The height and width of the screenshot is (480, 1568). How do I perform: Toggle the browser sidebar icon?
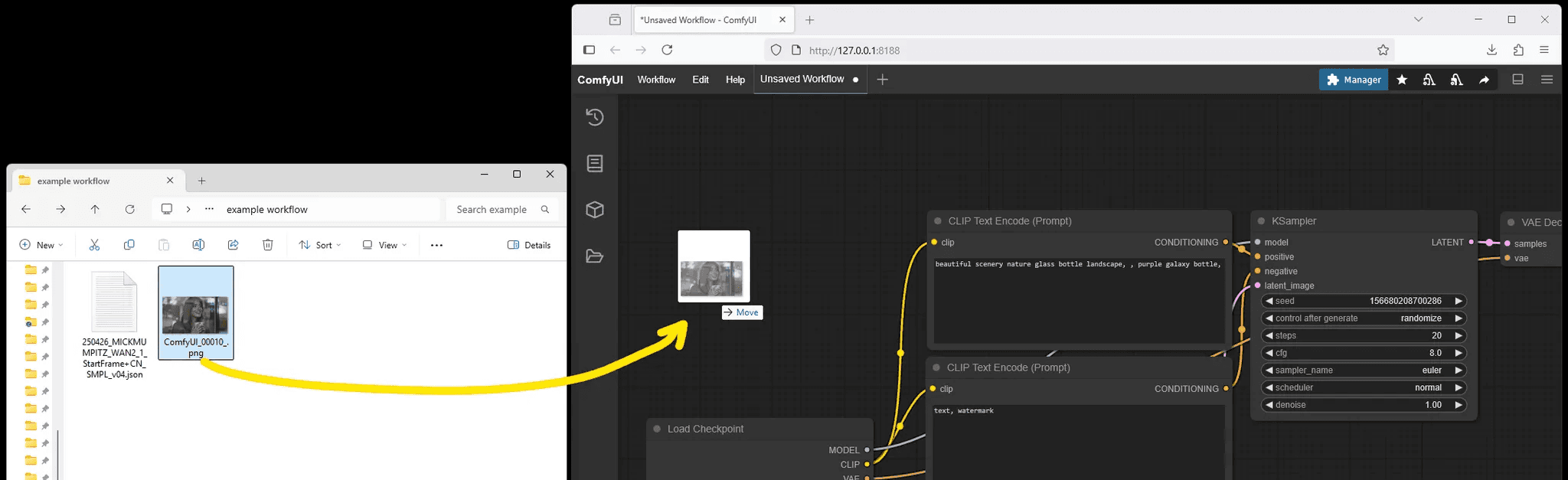pos(589,50)
